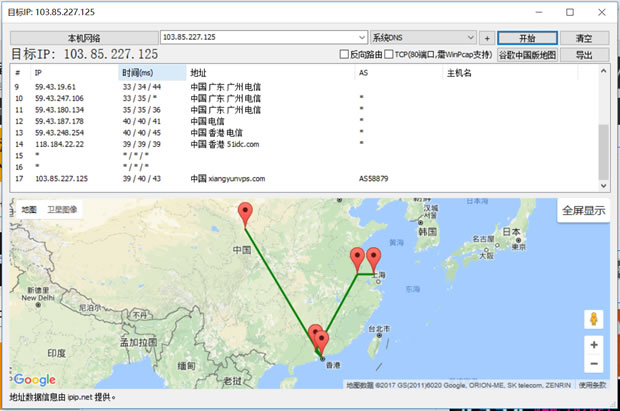Select the 地图 map type tab
Screen dimensions: 620x411
tap(29, 210)
